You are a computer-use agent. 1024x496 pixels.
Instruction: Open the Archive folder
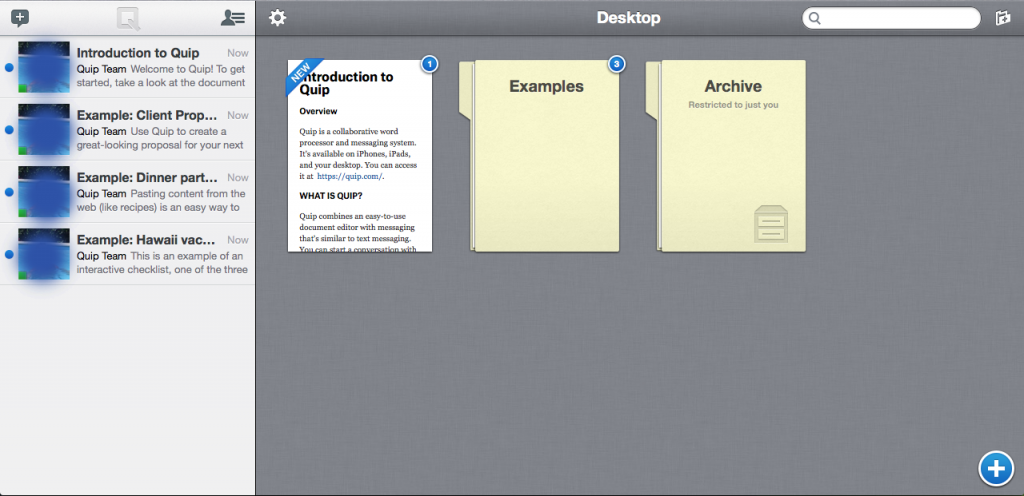pyautogui.click(x=726, y=156)
